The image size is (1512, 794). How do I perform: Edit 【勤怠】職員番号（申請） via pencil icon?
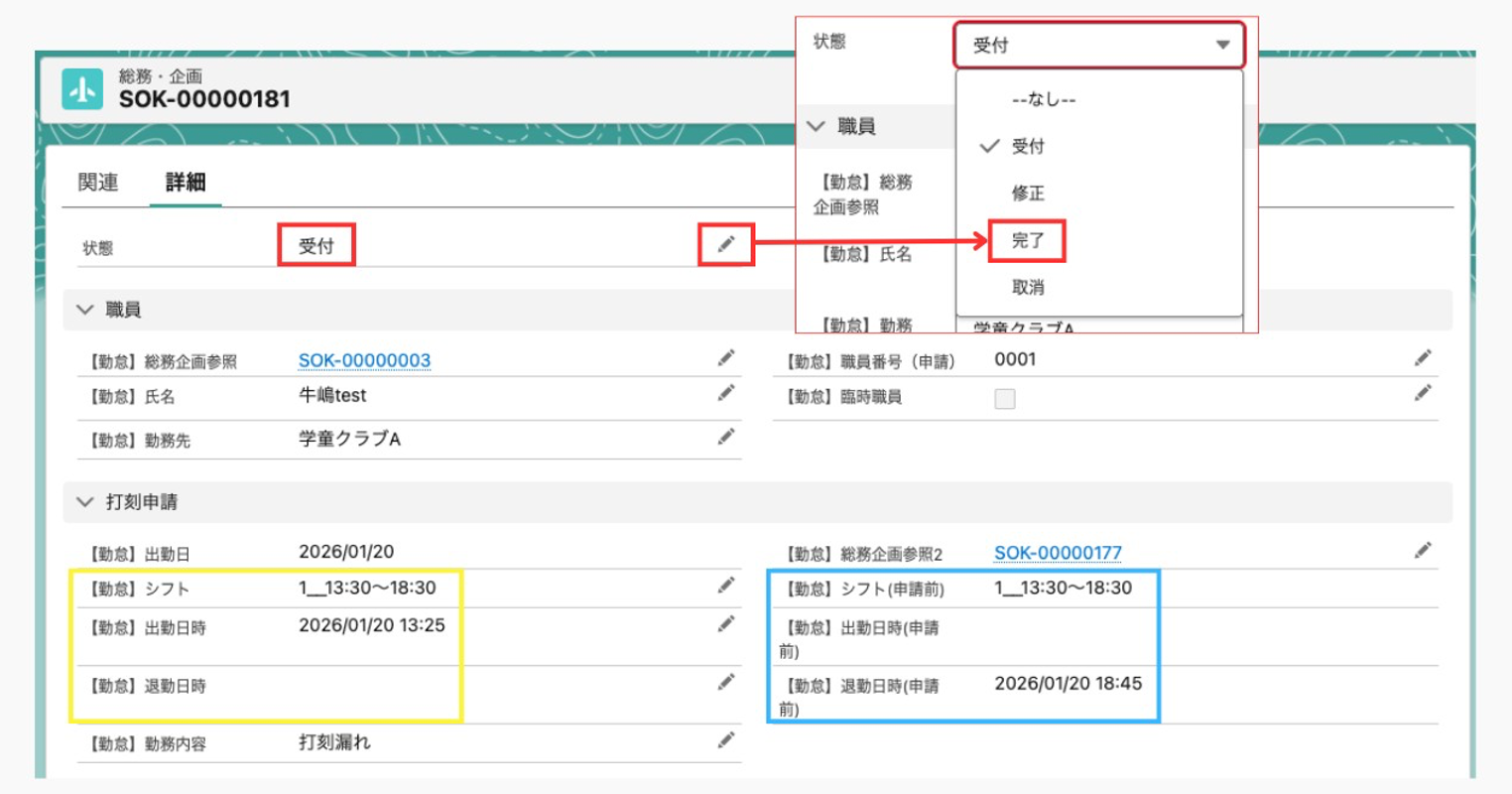(x=1423, y=358)
